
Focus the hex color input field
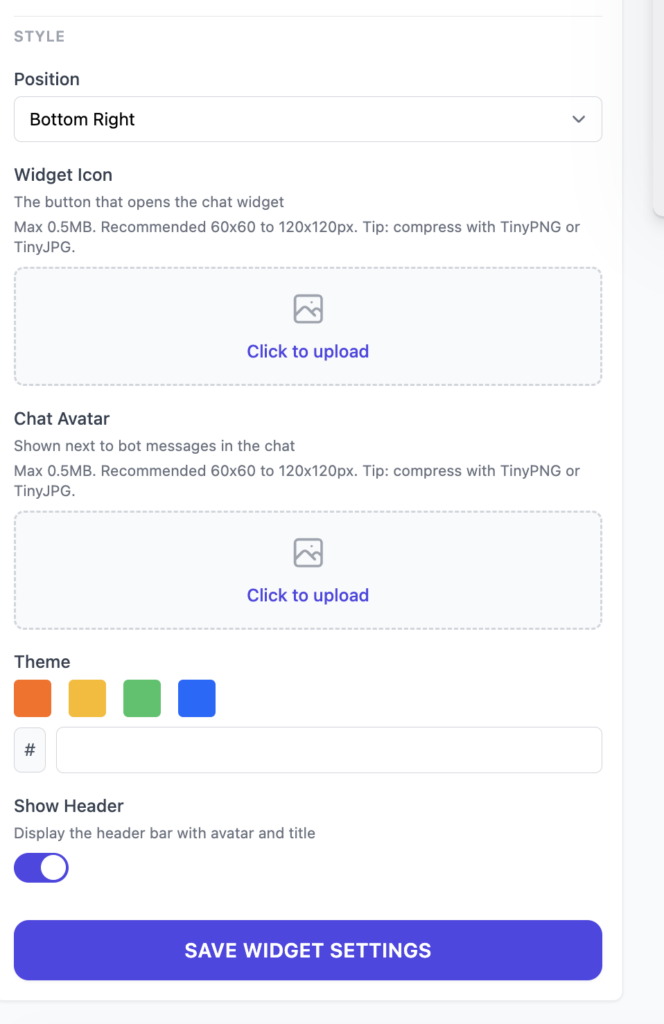329,750
